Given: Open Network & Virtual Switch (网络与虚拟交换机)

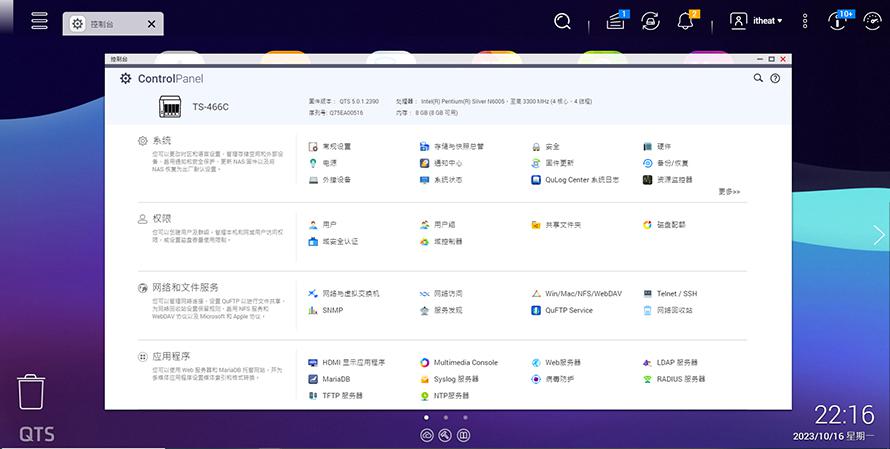Looking at the screenshot, I should click(x=344, y=293).
